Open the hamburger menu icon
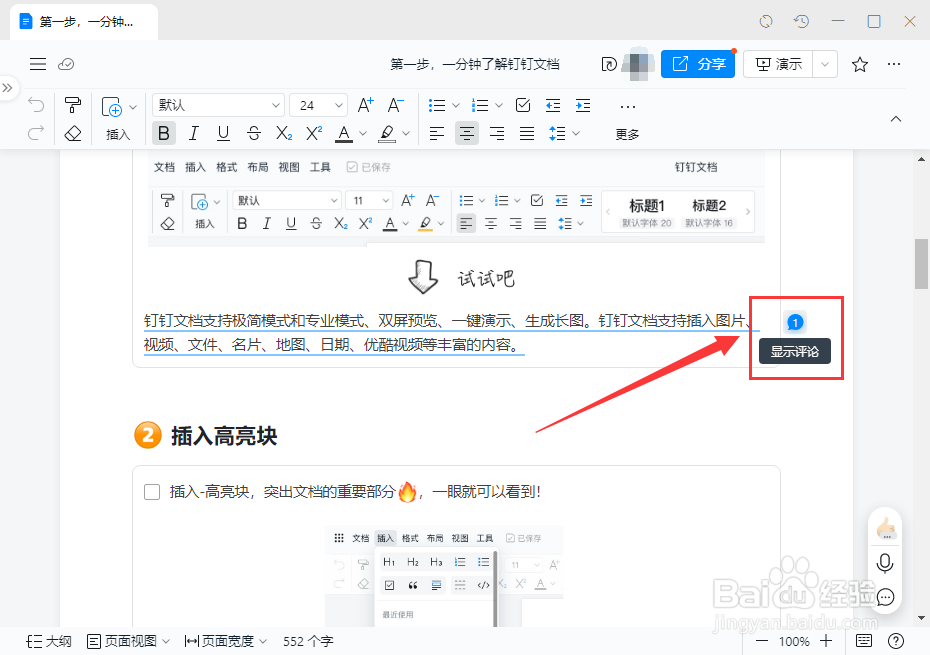Image resolution: width=930 pixels, height=655 pixels. tap(38, 64)
